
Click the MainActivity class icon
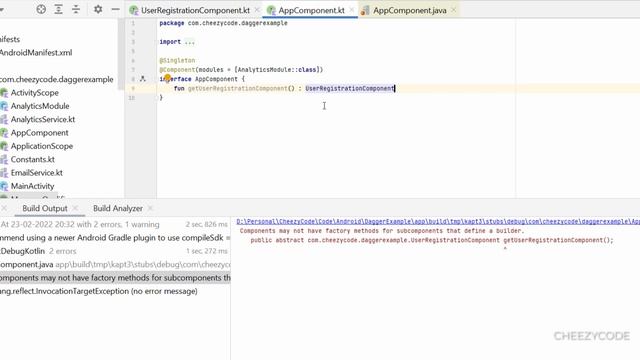[4, 186]
